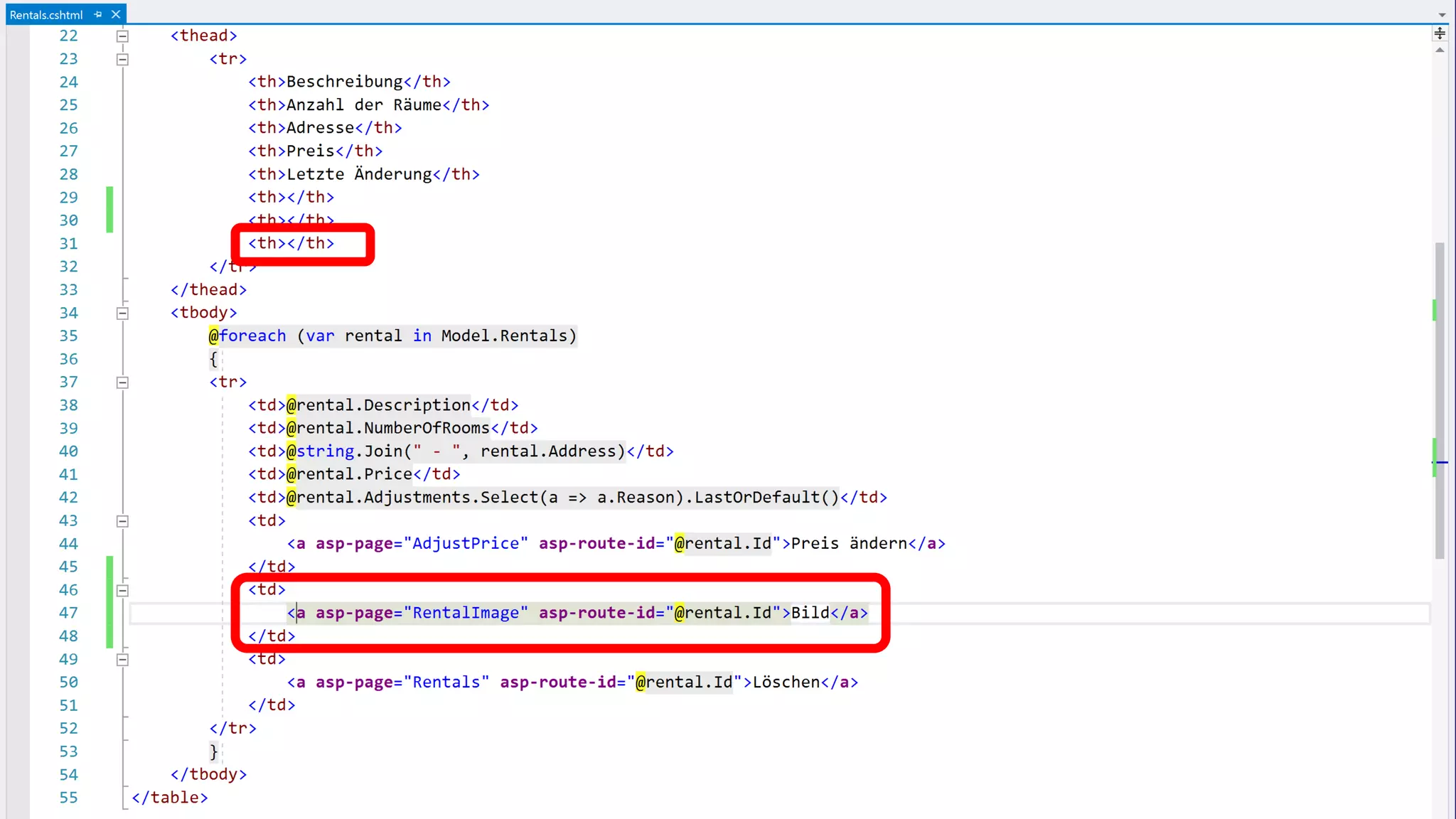Click the scrollbar up arrow
This screenshot has width=1456, height=819.
[1440, 50]
